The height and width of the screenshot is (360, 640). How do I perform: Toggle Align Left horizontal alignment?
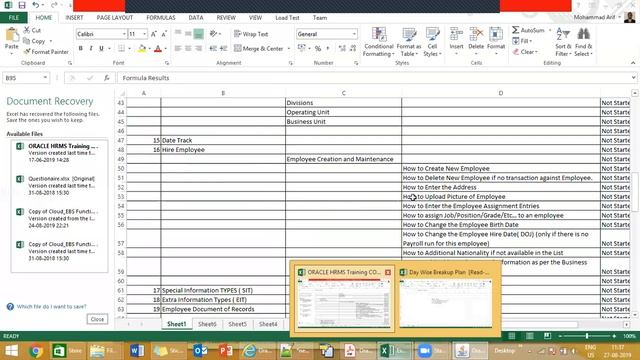[178, 49]
